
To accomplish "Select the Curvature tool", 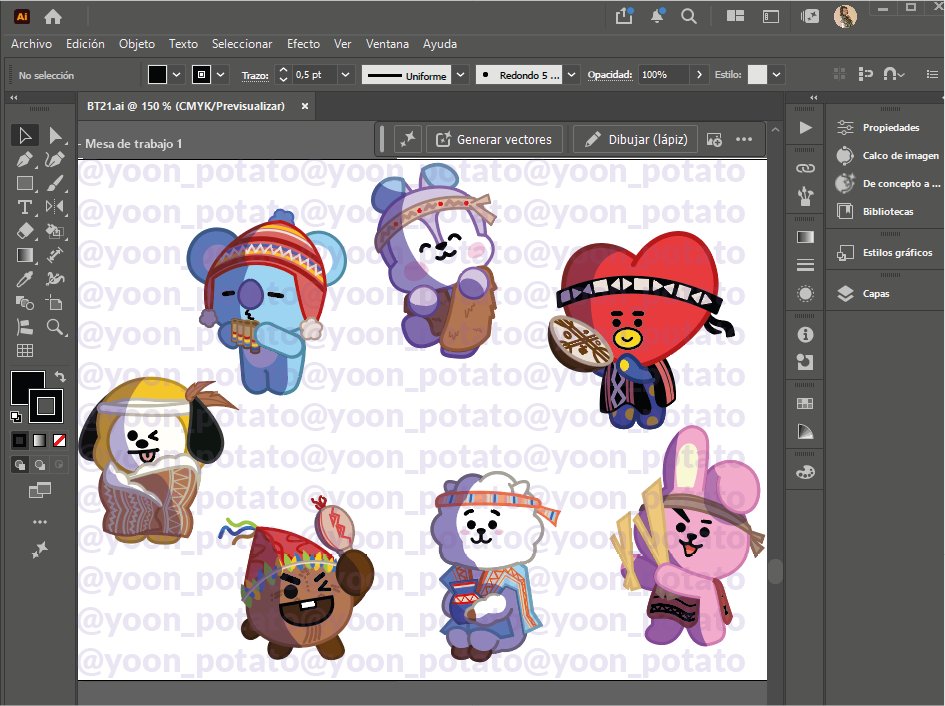I will pos(55,159).
